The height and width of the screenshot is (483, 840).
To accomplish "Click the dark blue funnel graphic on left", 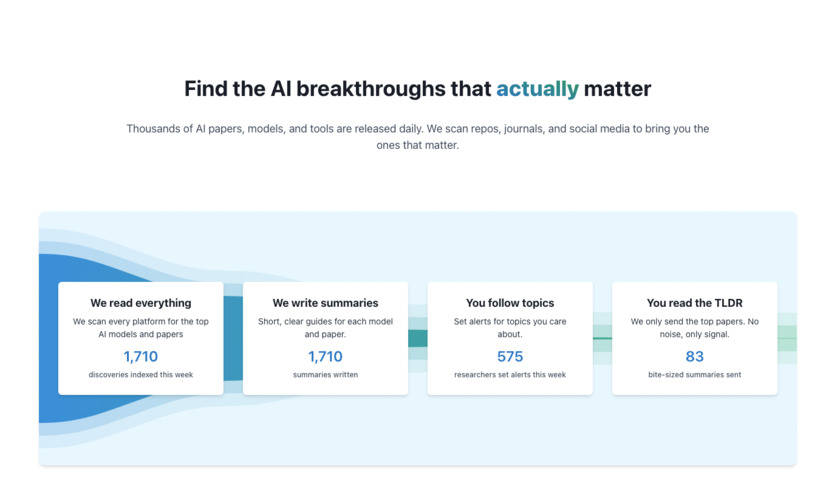I will pyautogui.click(x=48, y=340).
